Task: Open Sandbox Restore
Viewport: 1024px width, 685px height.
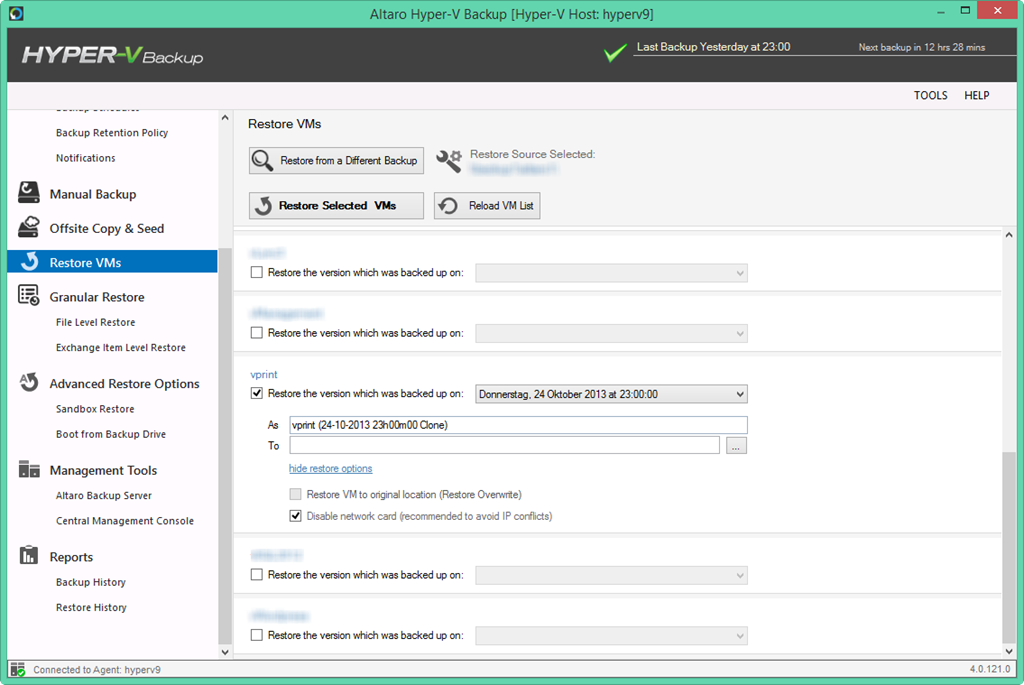Action: pyautogui.click(x=95, y=409)
